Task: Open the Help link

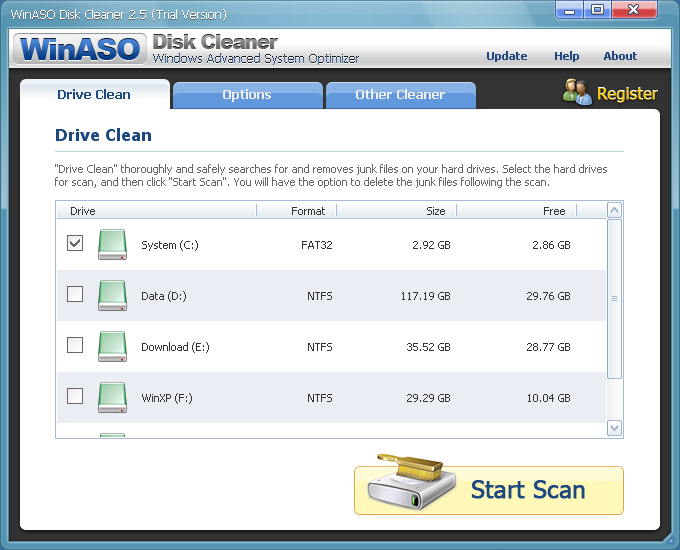Action: pos(566,56)
